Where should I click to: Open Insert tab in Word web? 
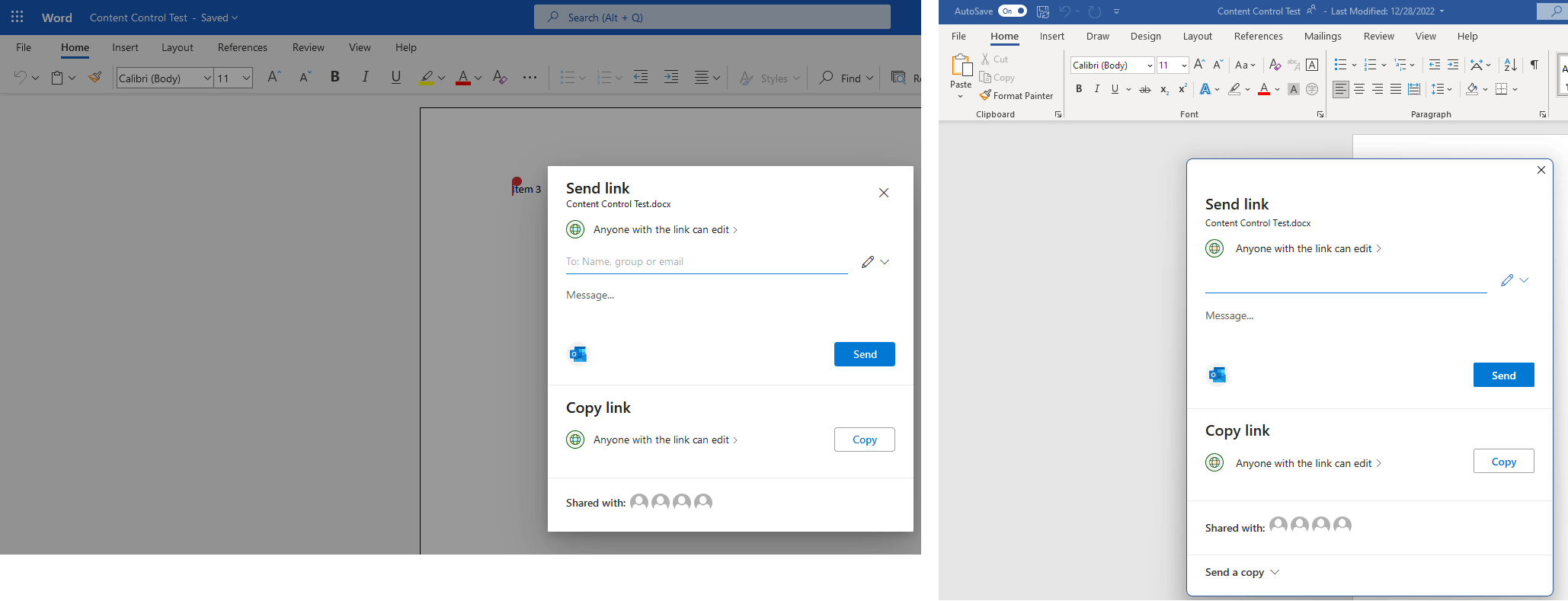pyautogui.click(x=125, y=47)
